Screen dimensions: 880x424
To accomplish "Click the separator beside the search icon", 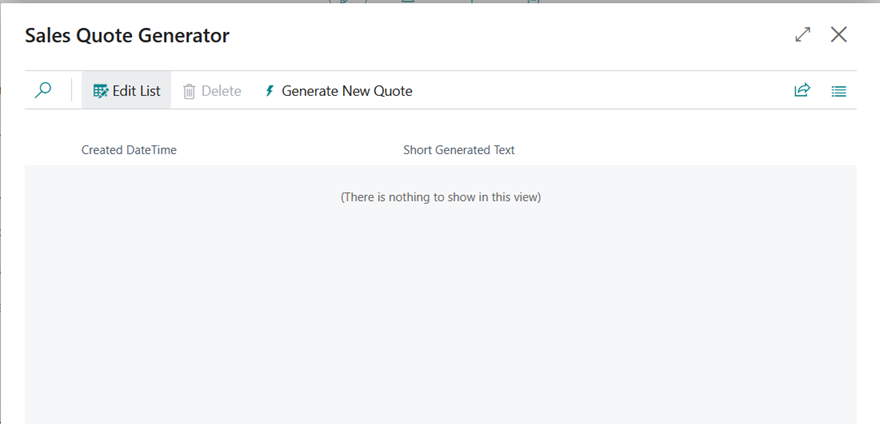I will (71, 91).
